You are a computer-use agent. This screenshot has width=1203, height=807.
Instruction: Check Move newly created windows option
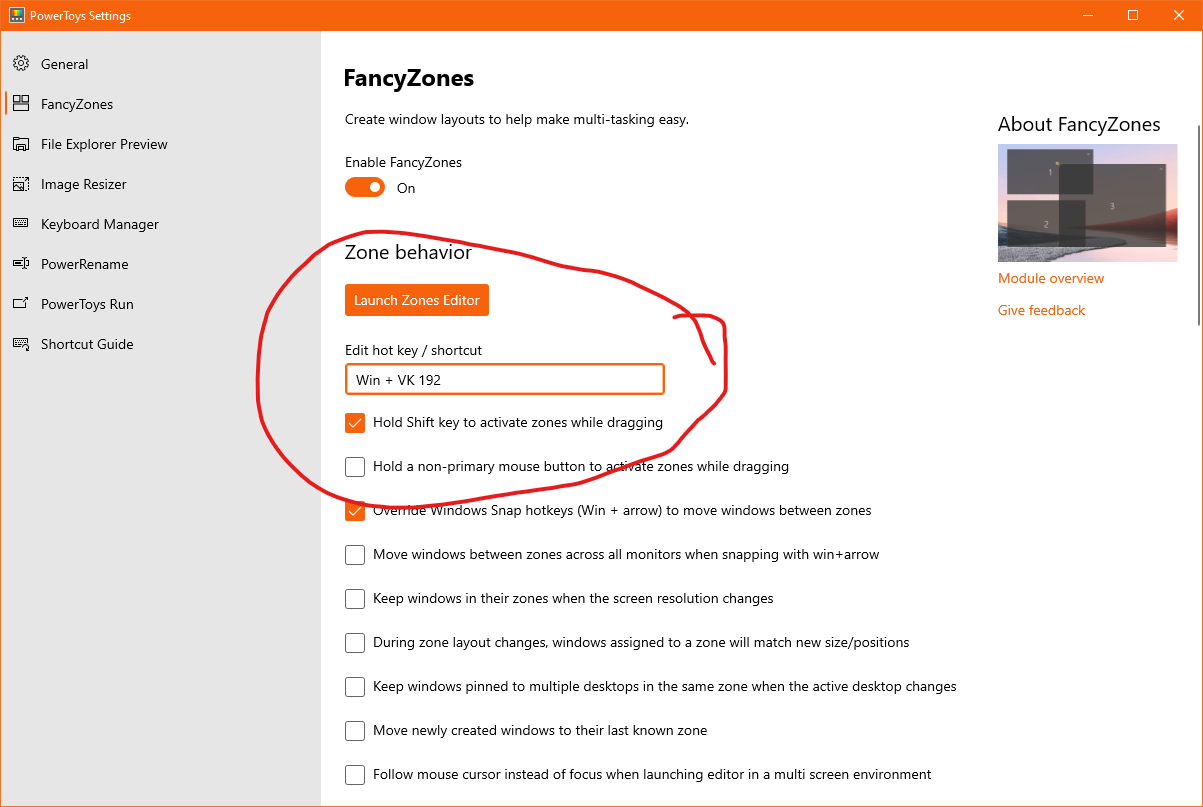(x=355, y=730)
